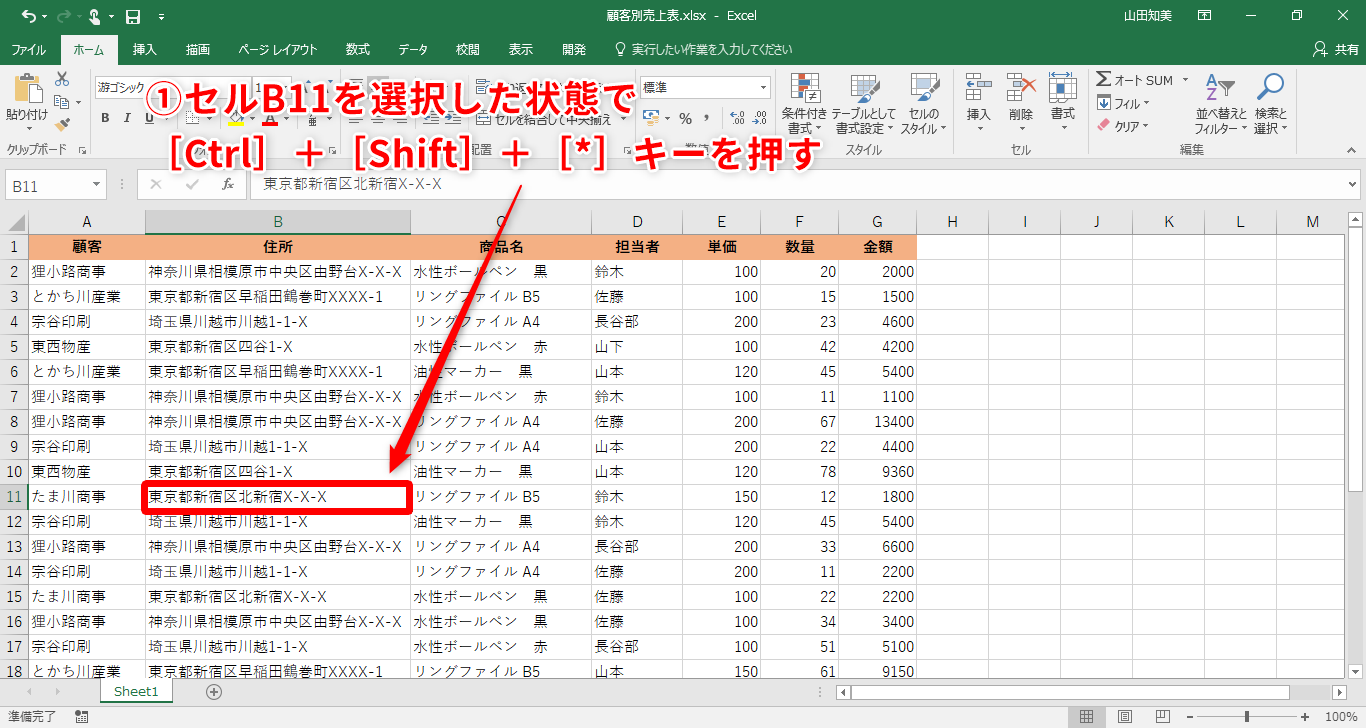Click the fx Insert Function icon
The height and width of the screenshot is (728, 1366).
[x=228, y=185]
